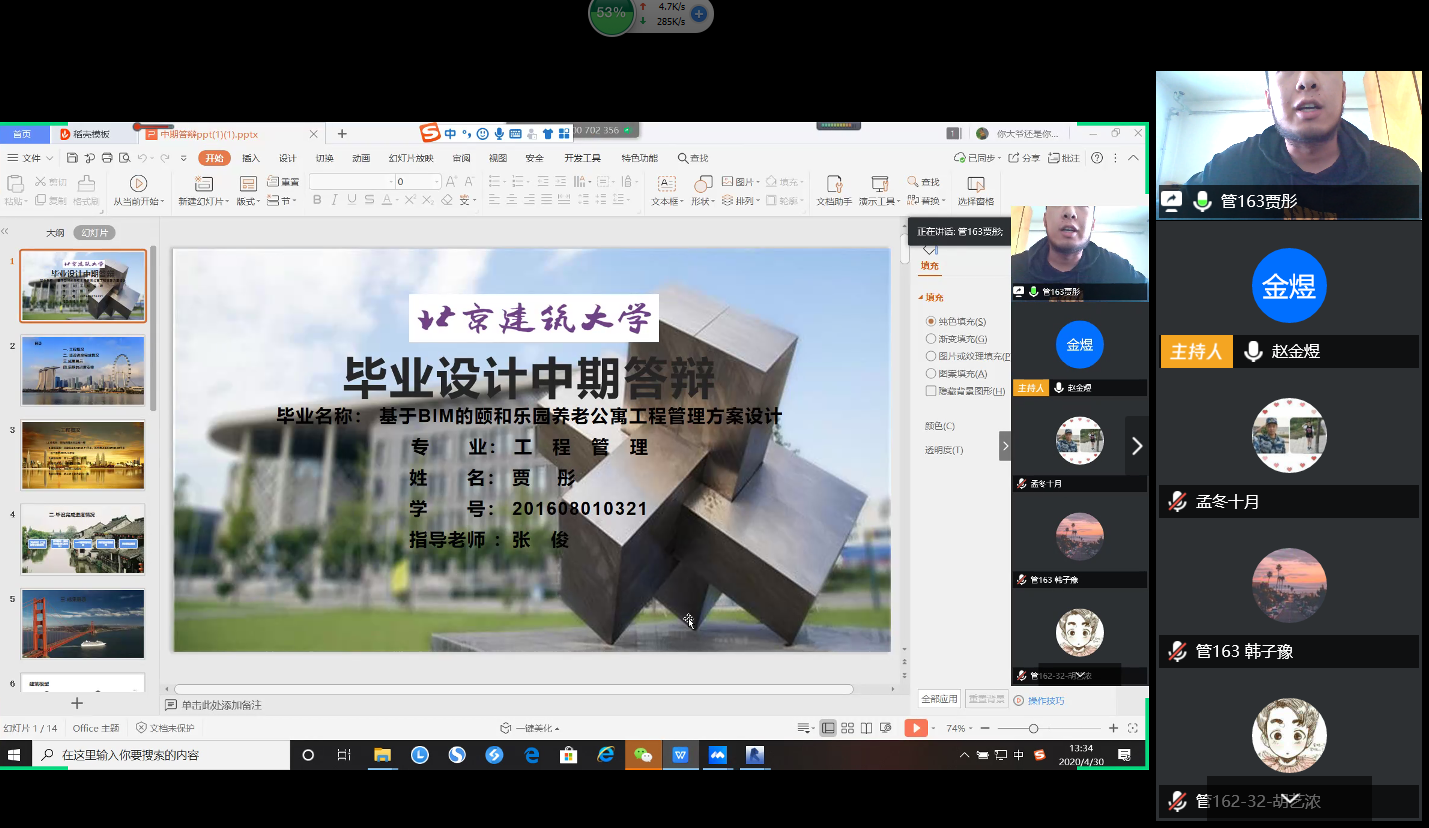Select the 渐变填充 fill option
The image size is (1429, 828).
[x=932, y=338]
